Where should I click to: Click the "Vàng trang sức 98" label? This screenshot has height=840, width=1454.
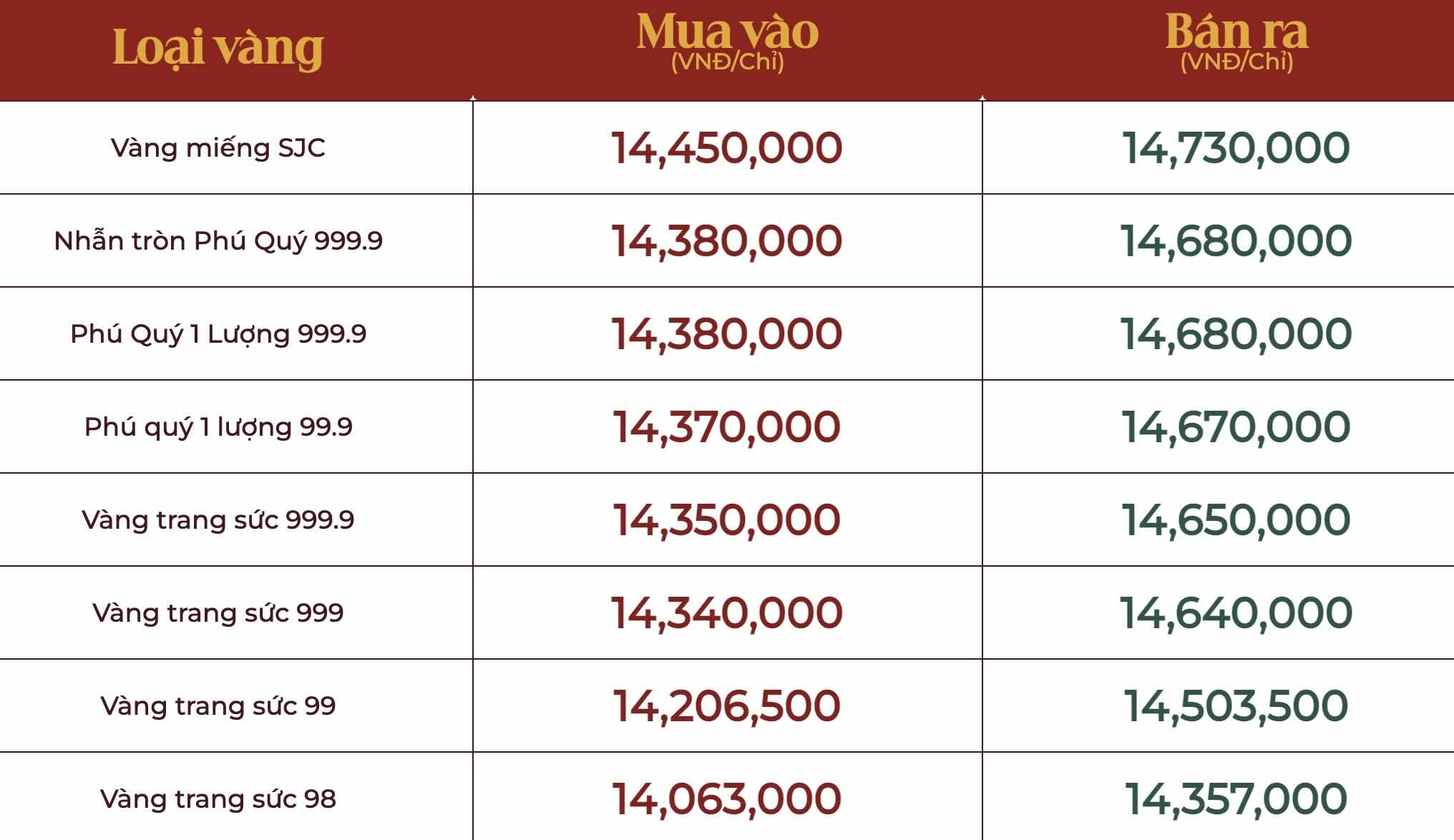[x=218, y=799]
